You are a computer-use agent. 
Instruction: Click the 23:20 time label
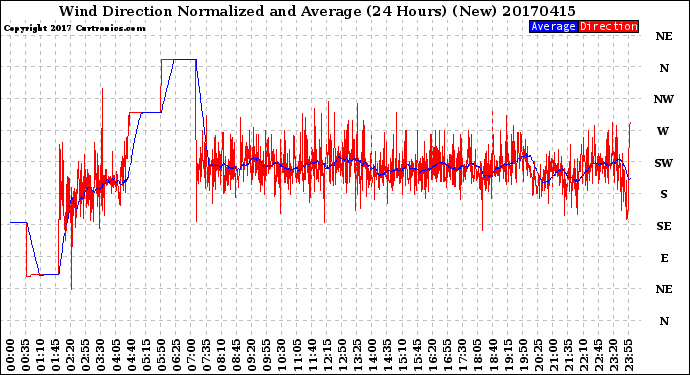click(x=613, y=355)
